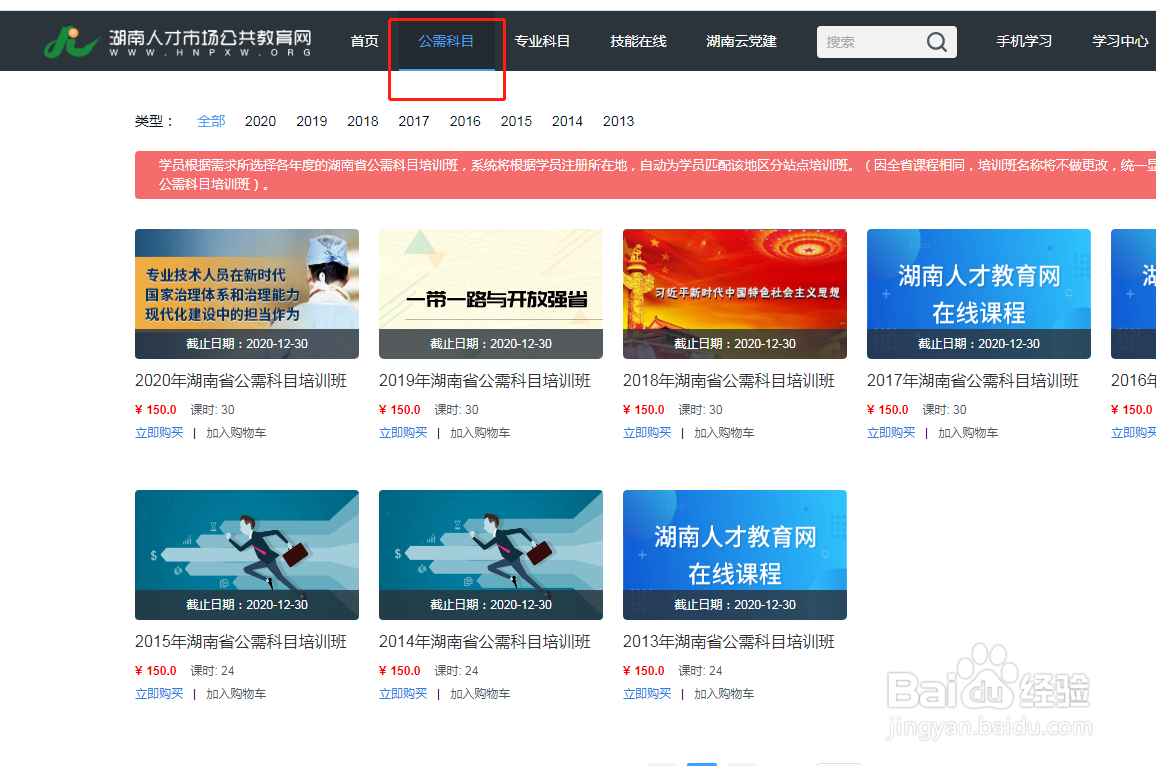Filter courses by year 2013
This screenshot has height=766, width=1156.
click(619, 121)
